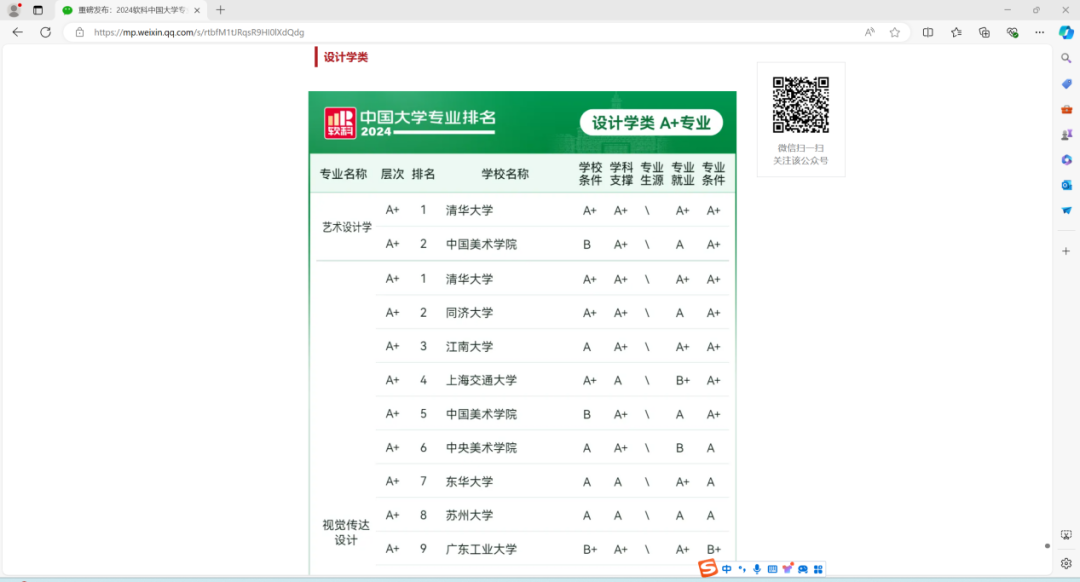The width and height of the screenshot is (1080, 582).
Task: Open the paper-plane icon in sidebar
Action: [x=1066, y=211]
